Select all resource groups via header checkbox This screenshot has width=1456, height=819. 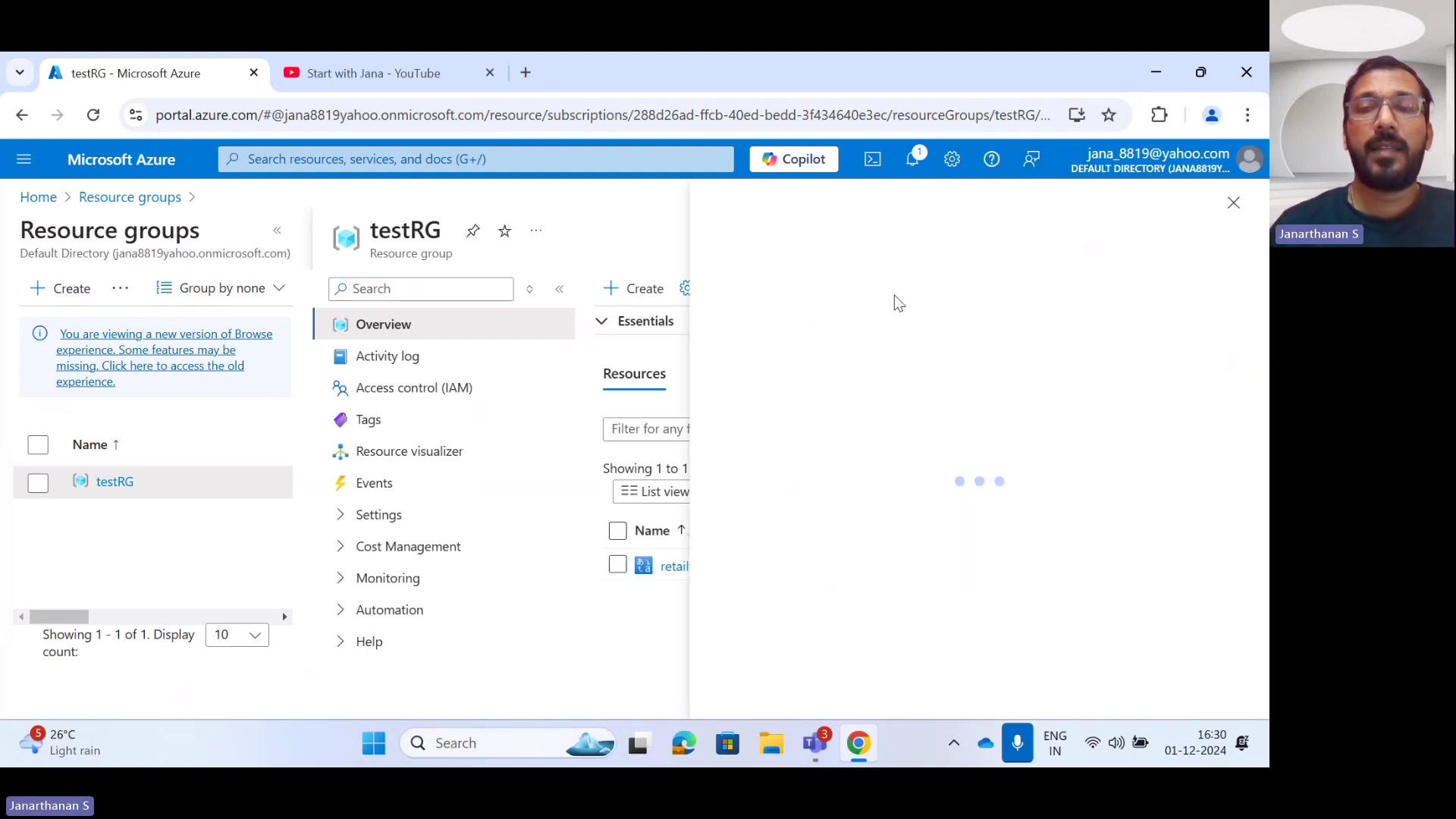[x=38, y=444]
